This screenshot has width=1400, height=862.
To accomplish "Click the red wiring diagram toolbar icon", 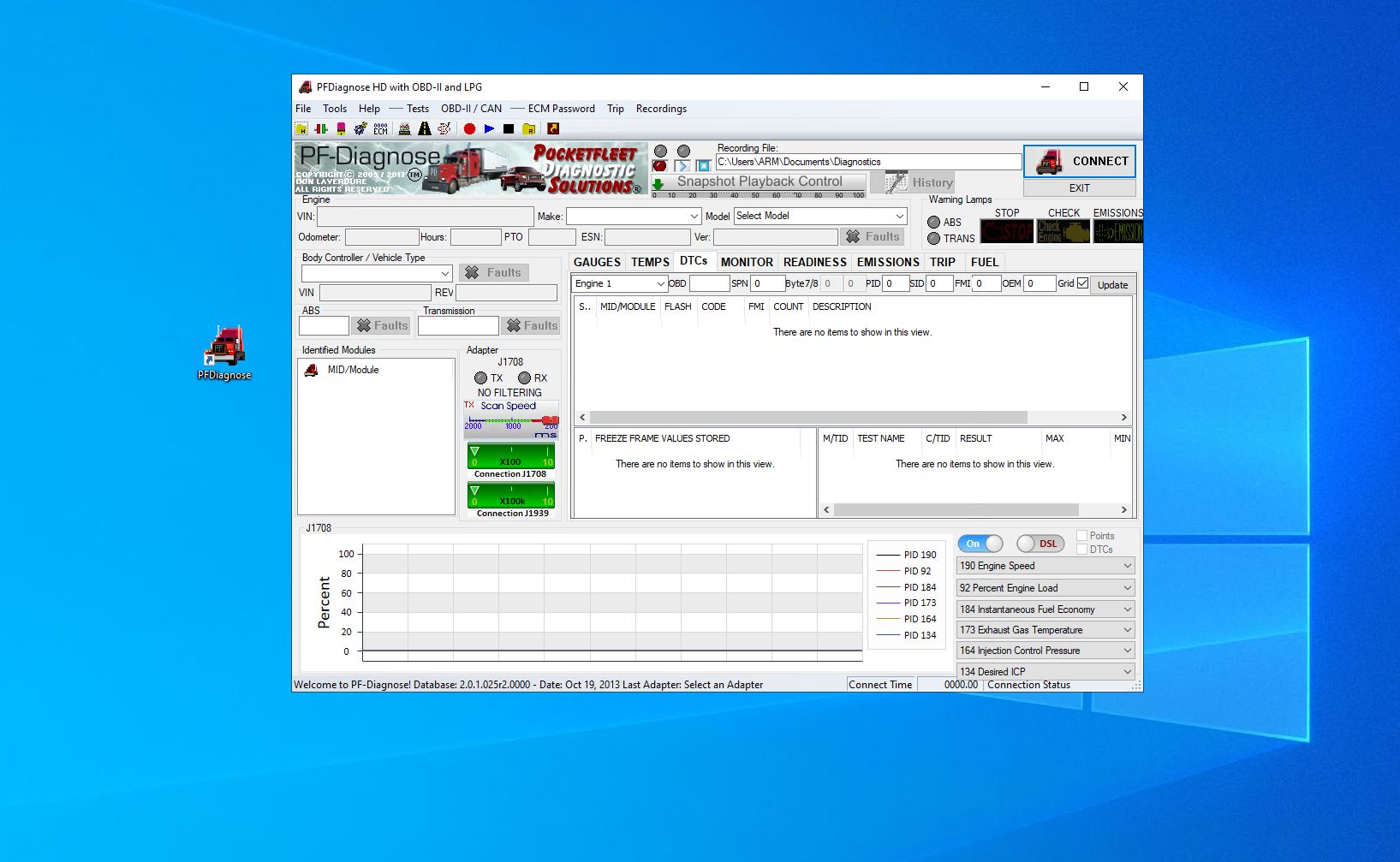I will pos(444,128).
